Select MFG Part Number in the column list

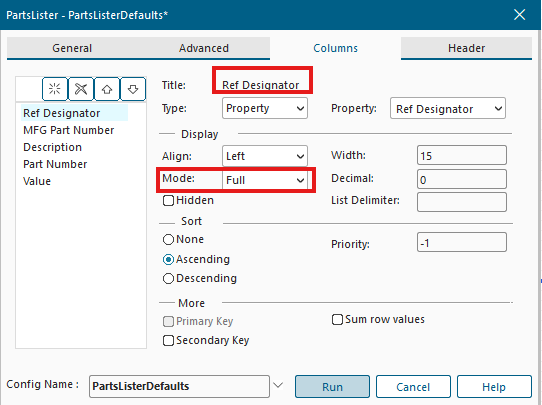[x=68, y=130]
